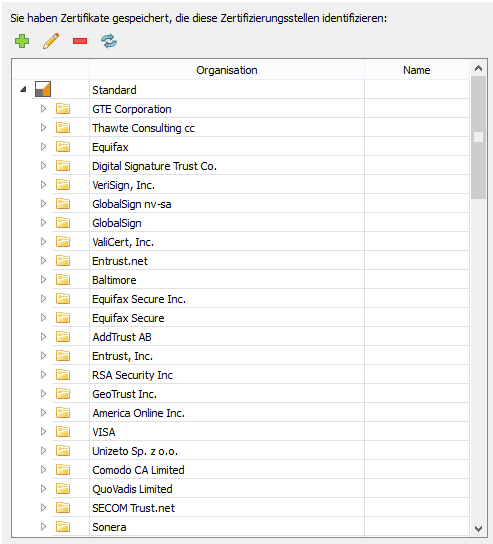Click the QuoVadis Limited folder icon
This screenshot has height=544, width=493.
[x=63, y=489]
